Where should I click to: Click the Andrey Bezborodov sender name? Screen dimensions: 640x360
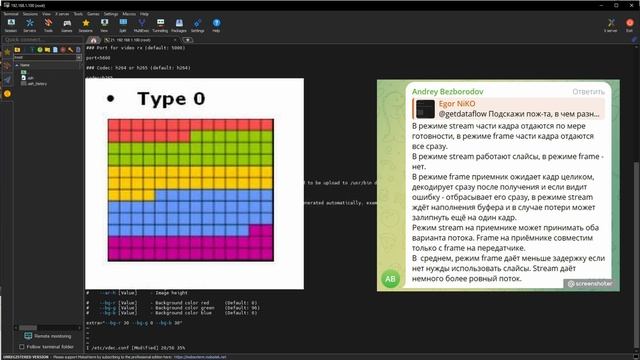[x=447, y=92]
